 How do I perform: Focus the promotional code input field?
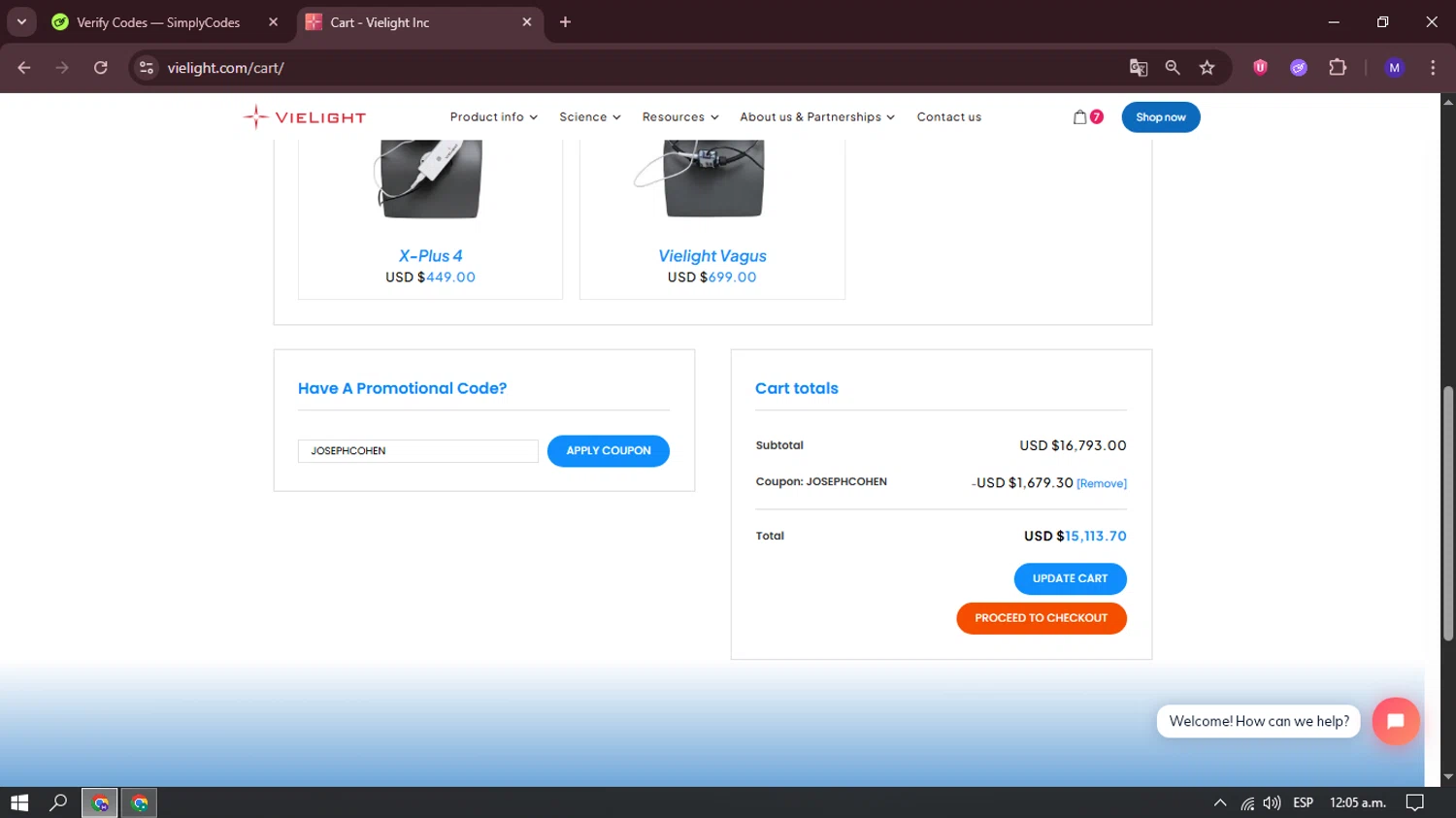click(417, 451)
